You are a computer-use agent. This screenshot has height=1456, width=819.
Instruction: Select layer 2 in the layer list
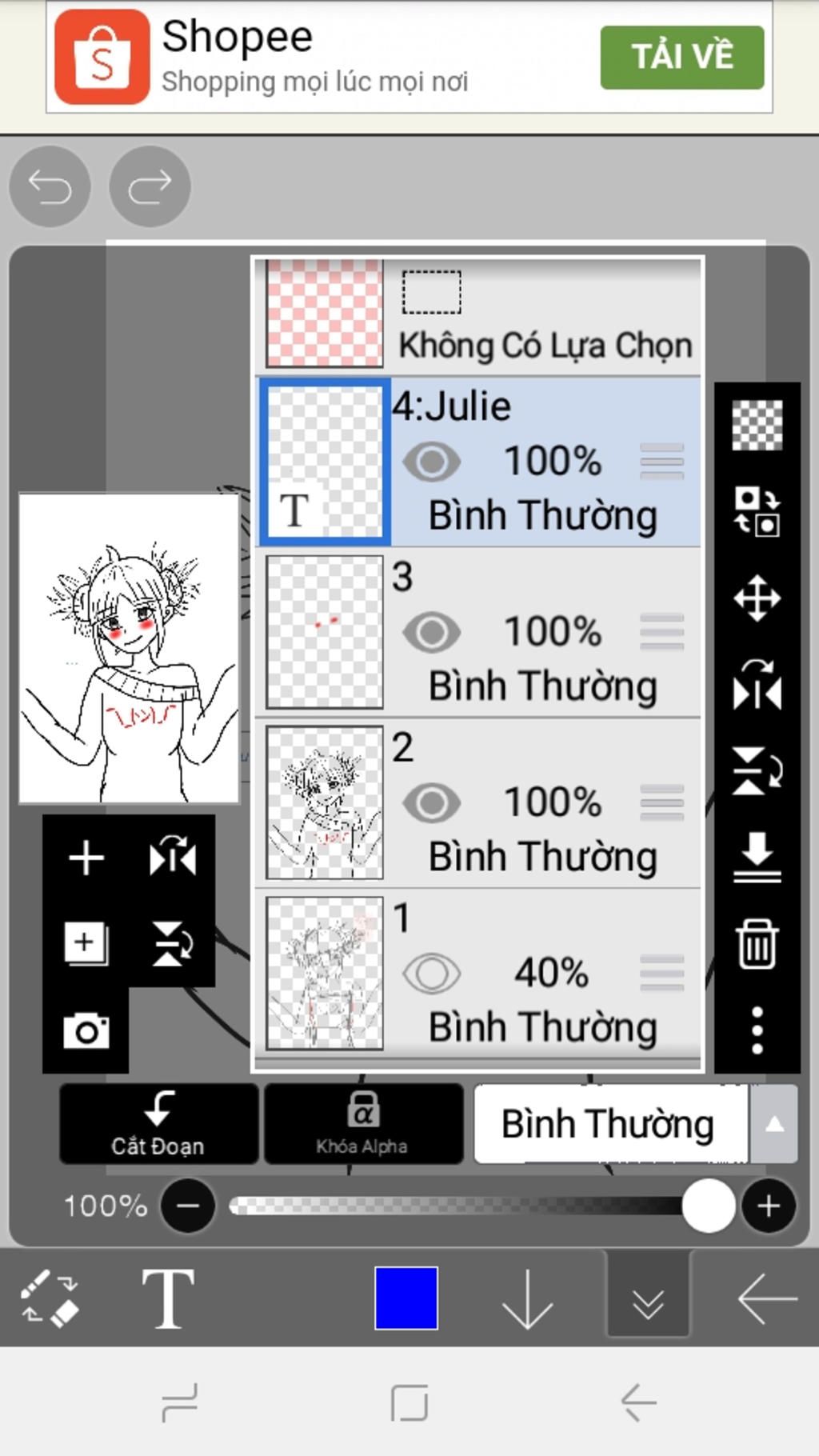point(478,803)
